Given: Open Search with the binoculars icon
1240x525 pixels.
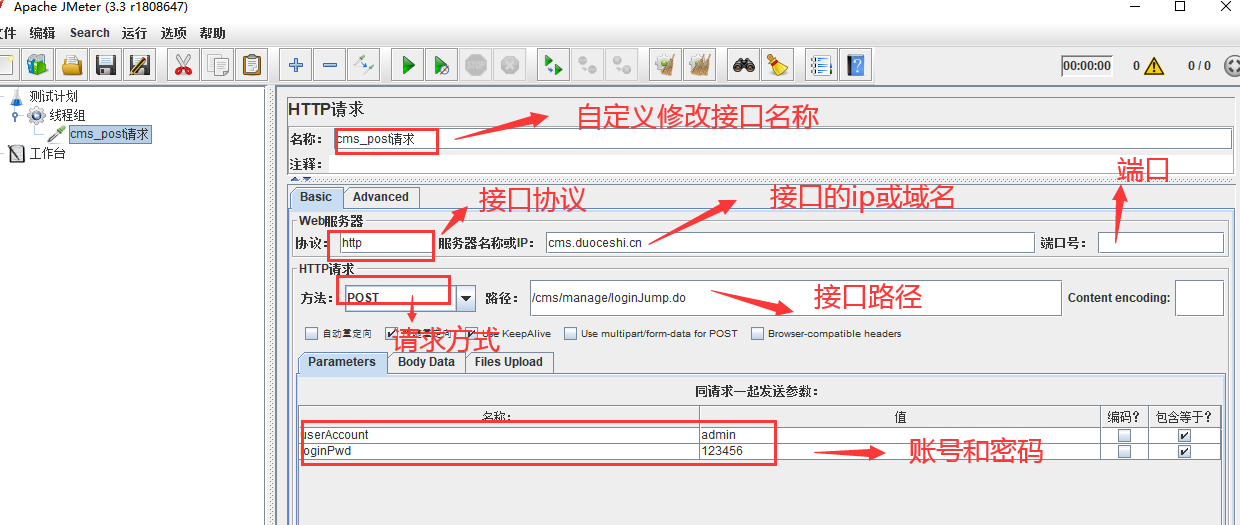Looking at the screenshot, I should pyautogui.click(x=743, y=66).
